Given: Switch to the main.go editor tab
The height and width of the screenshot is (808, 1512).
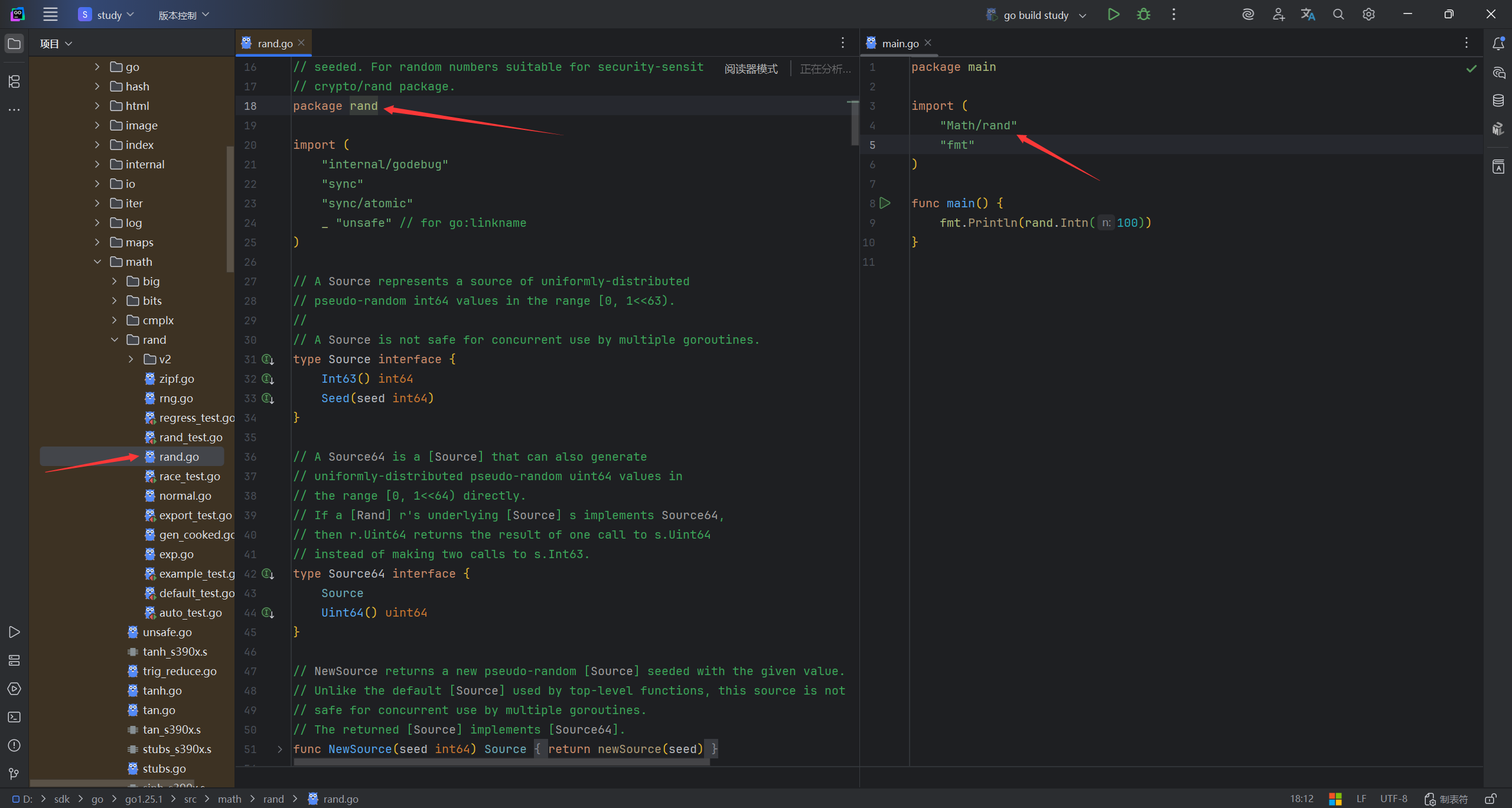Looking at the screenshot, I should pos(900,44).
